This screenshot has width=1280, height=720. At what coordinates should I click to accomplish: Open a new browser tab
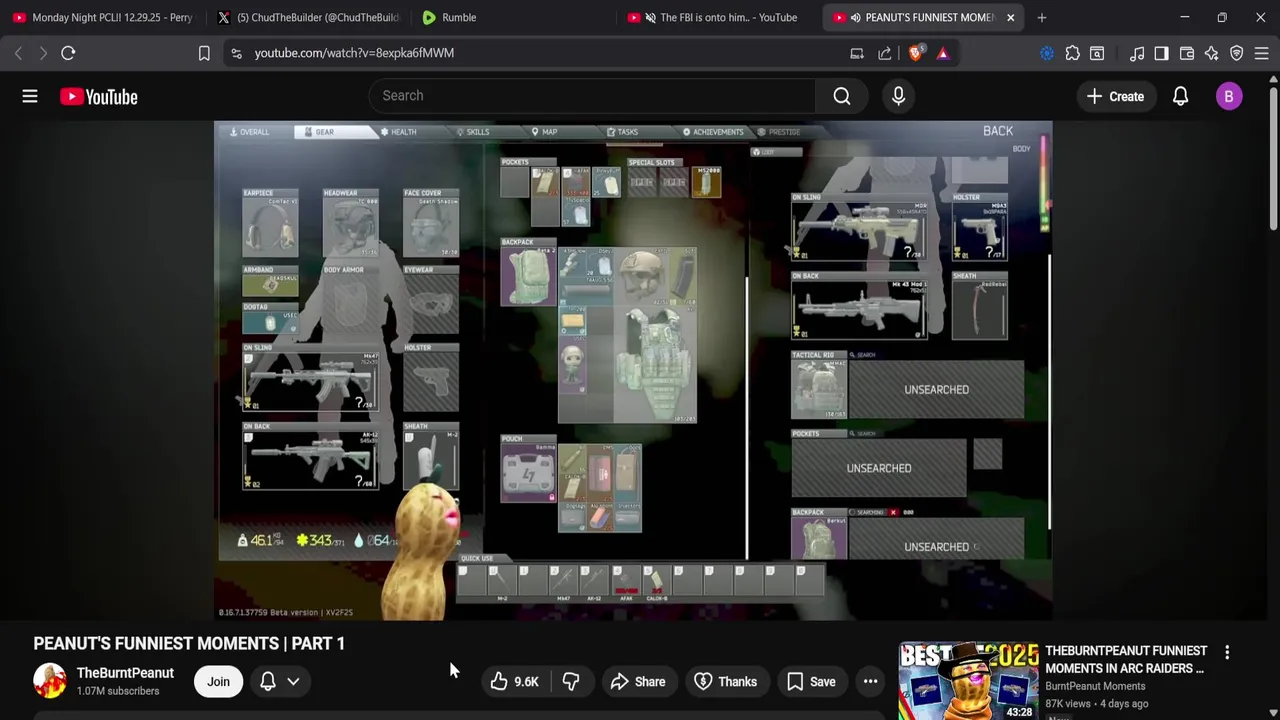(1041, 17)
